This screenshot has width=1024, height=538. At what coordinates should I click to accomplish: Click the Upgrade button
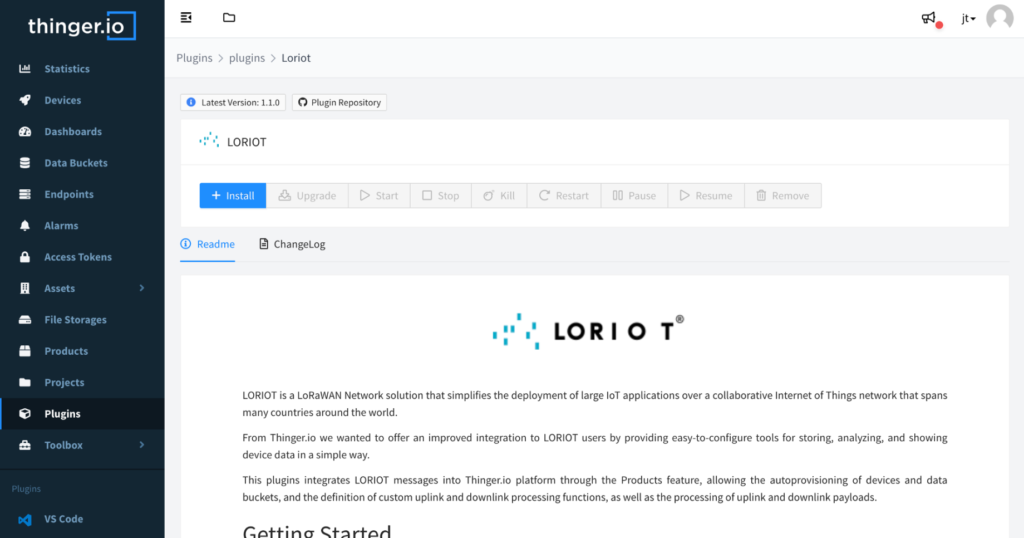point(307,195)
